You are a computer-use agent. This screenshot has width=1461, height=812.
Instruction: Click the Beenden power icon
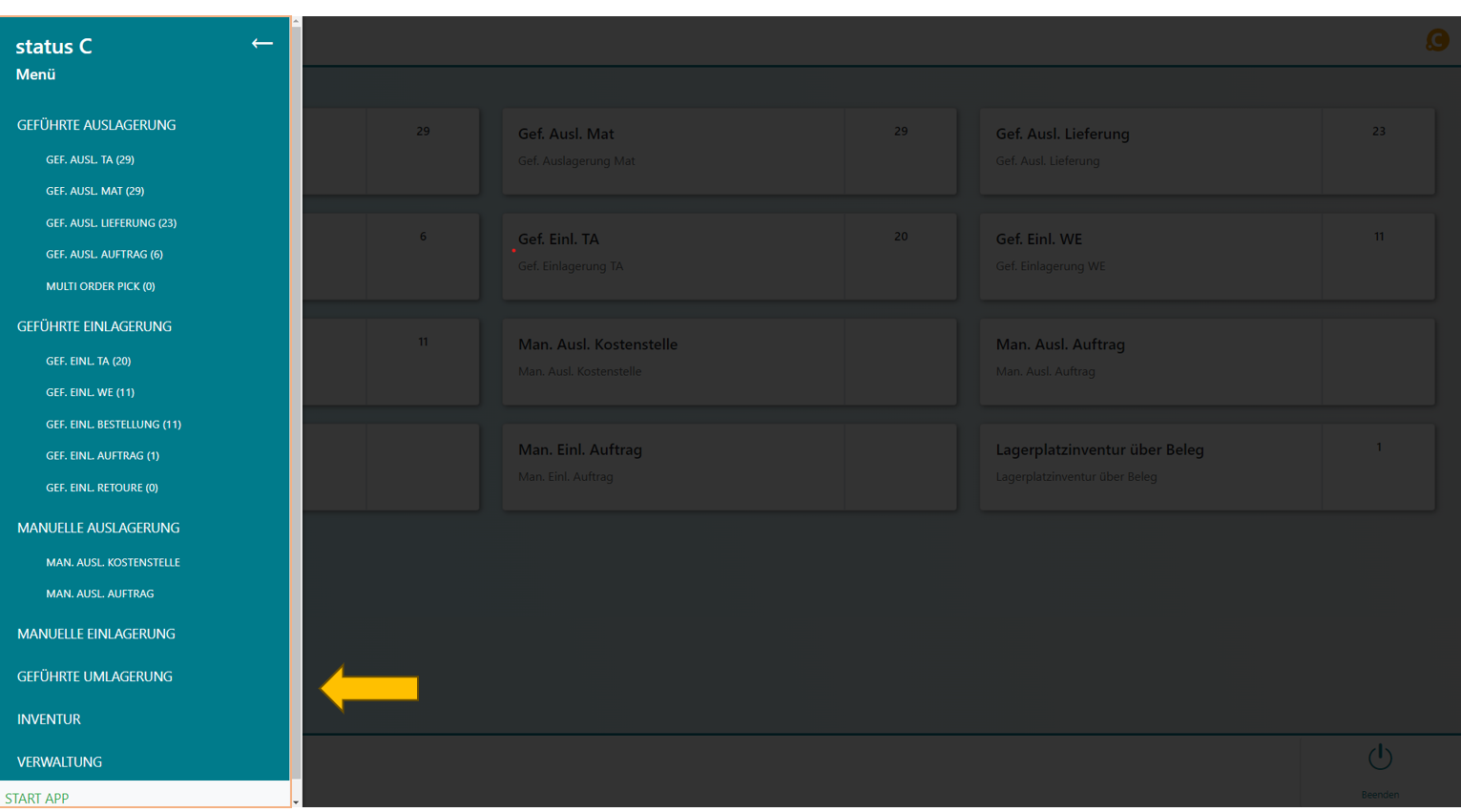pos(1380,758)
